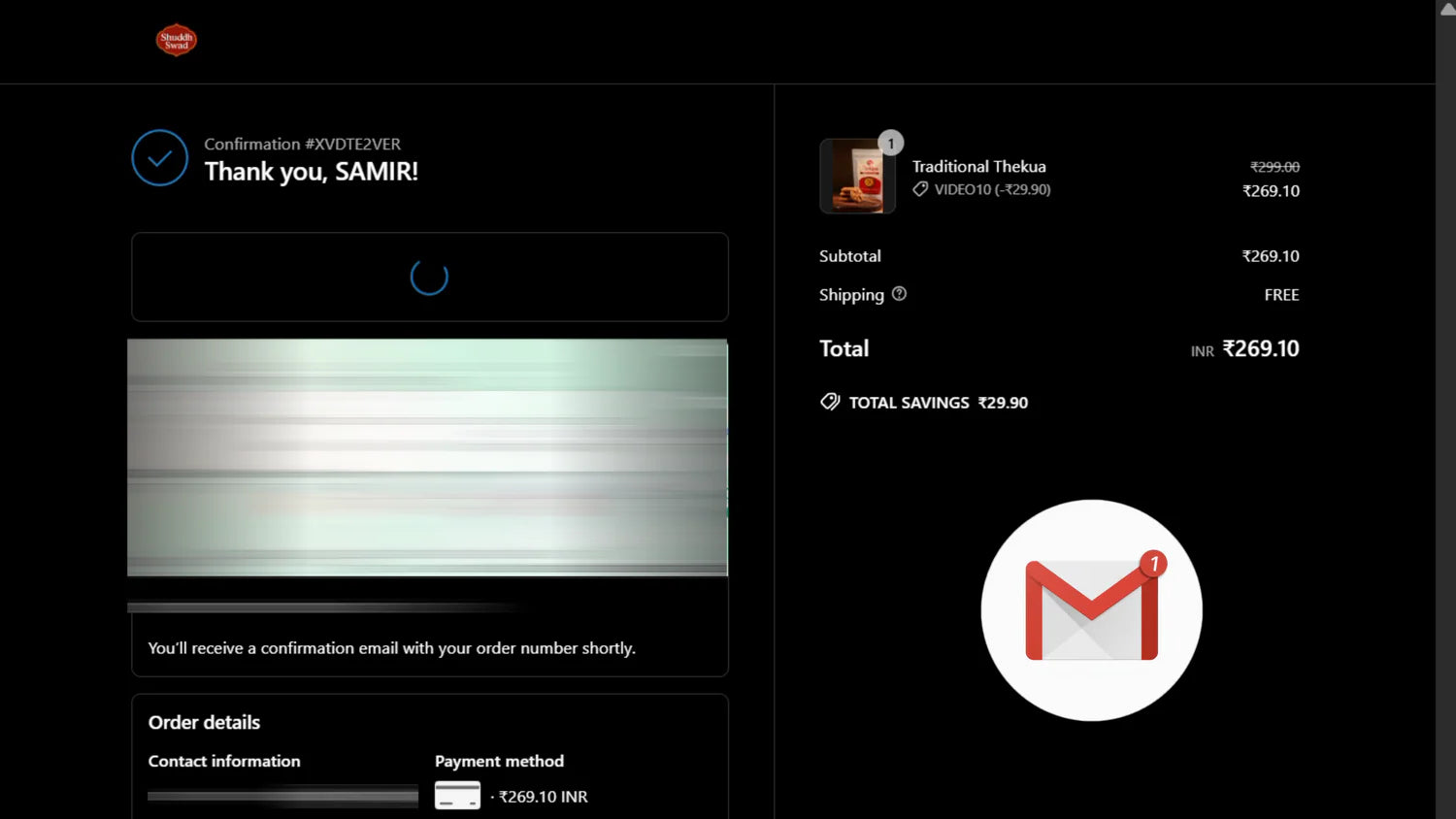Click the red Gmail notification badge

click(1153, 563)
